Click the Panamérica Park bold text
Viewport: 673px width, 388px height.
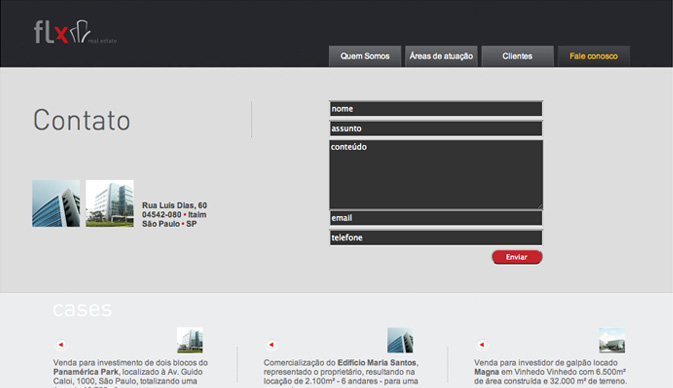(85, 372)
